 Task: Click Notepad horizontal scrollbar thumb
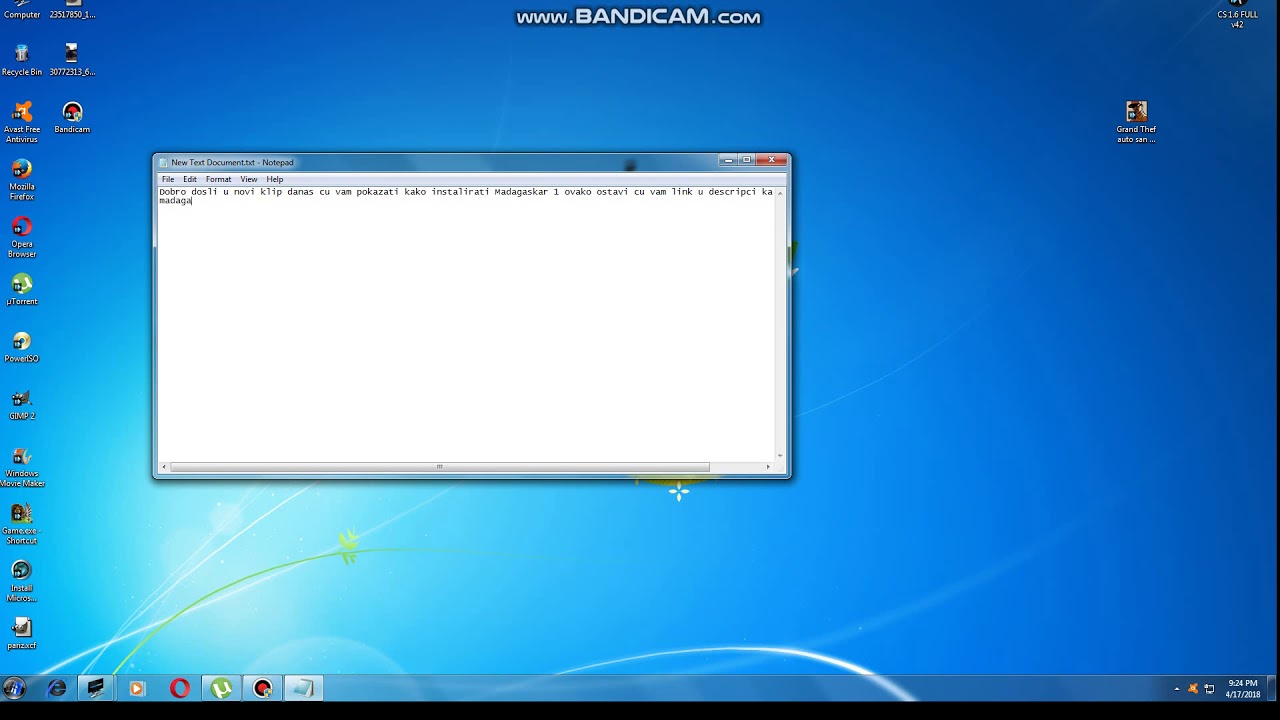tap(439, 467)
